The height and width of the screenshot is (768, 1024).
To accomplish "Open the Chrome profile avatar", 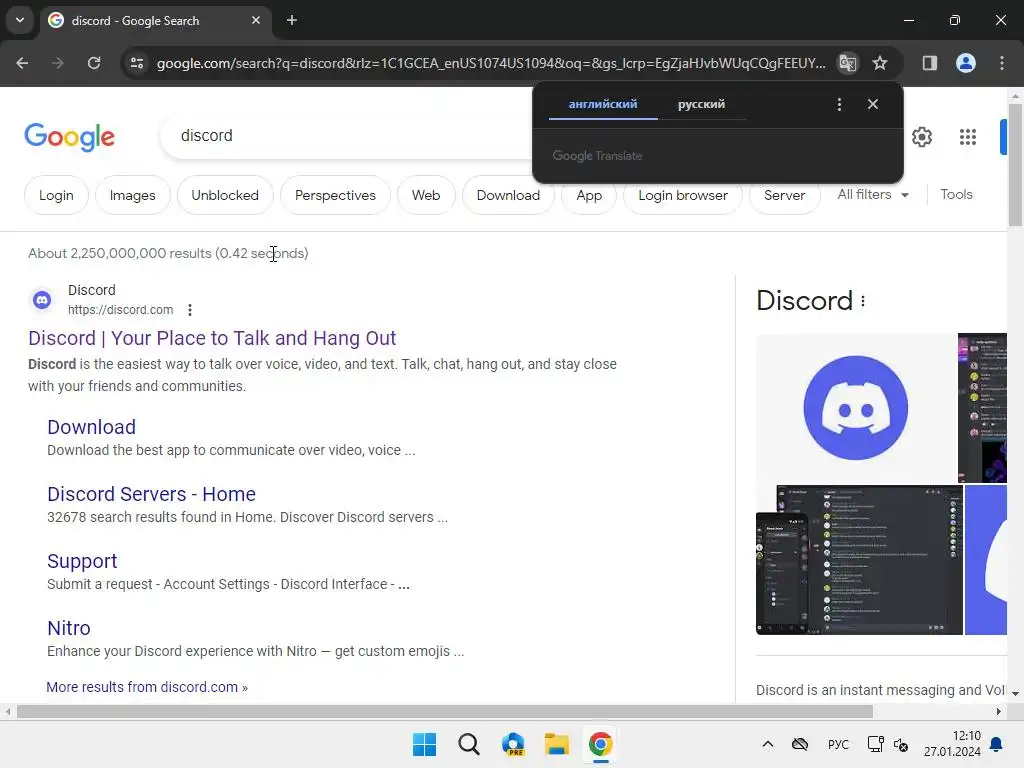I will pos(966,63).
